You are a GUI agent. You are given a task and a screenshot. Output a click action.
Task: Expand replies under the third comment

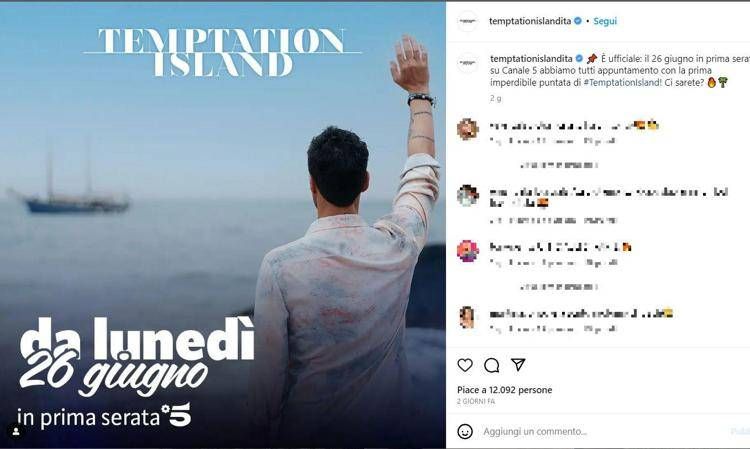pos(559,287)
